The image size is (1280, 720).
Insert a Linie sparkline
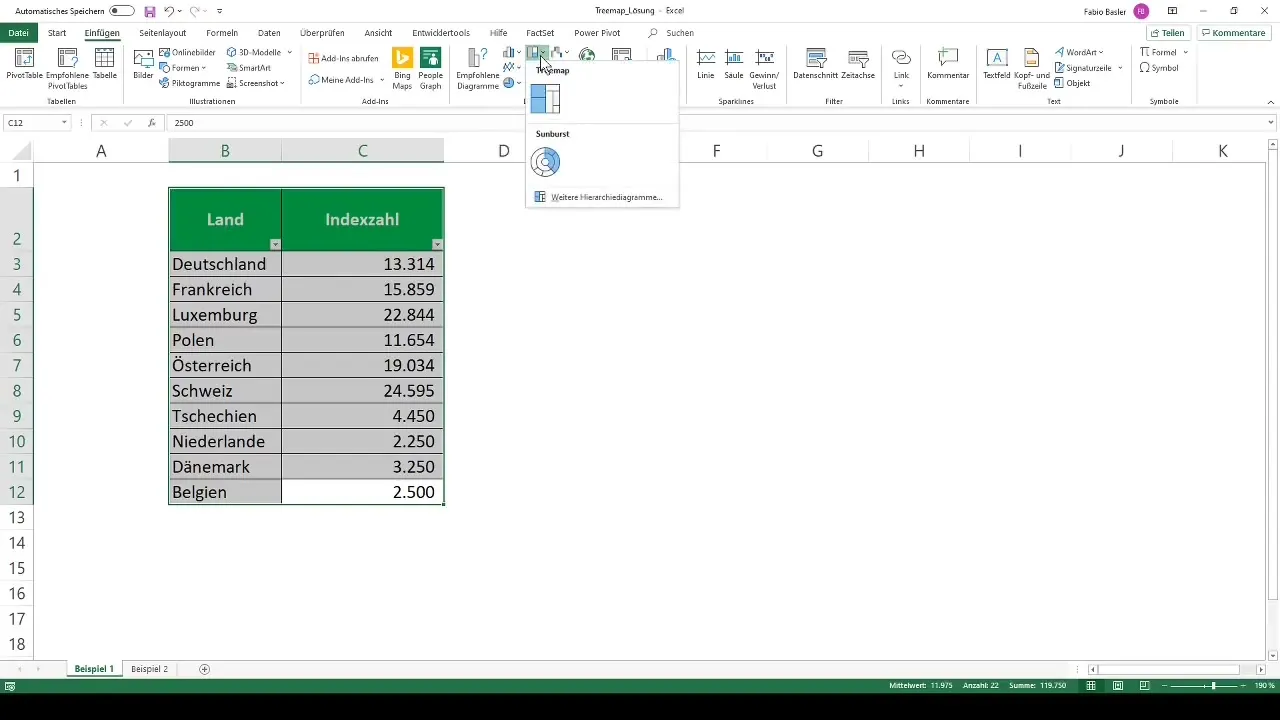(x=706, y=64)
